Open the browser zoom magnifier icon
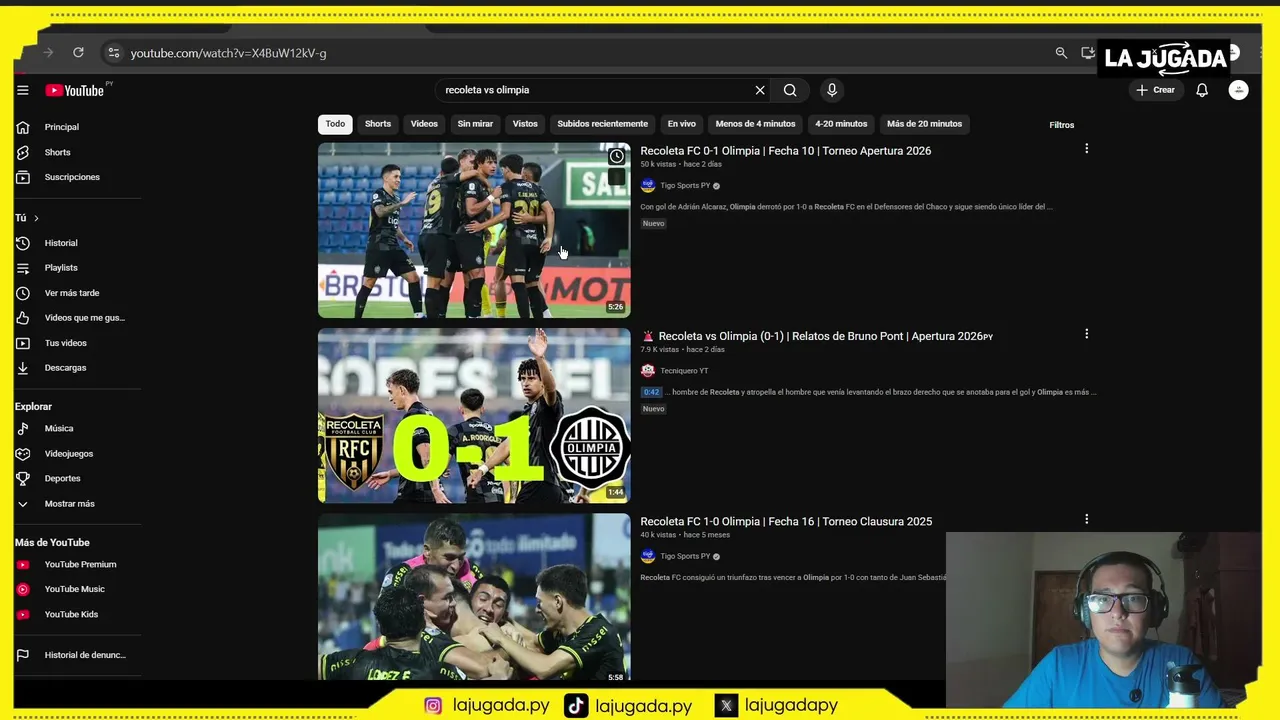 1061,53
